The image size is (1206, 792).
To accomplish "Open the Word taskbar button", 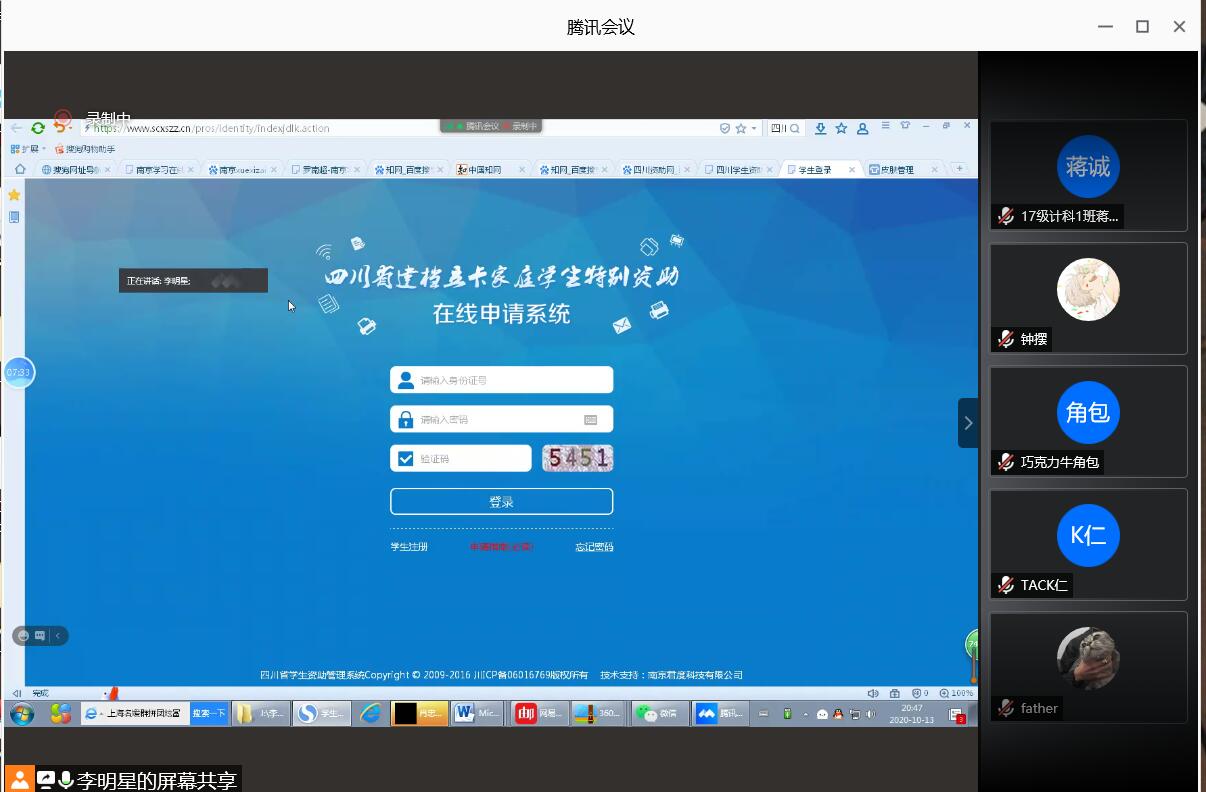I will tap(478, 713).
